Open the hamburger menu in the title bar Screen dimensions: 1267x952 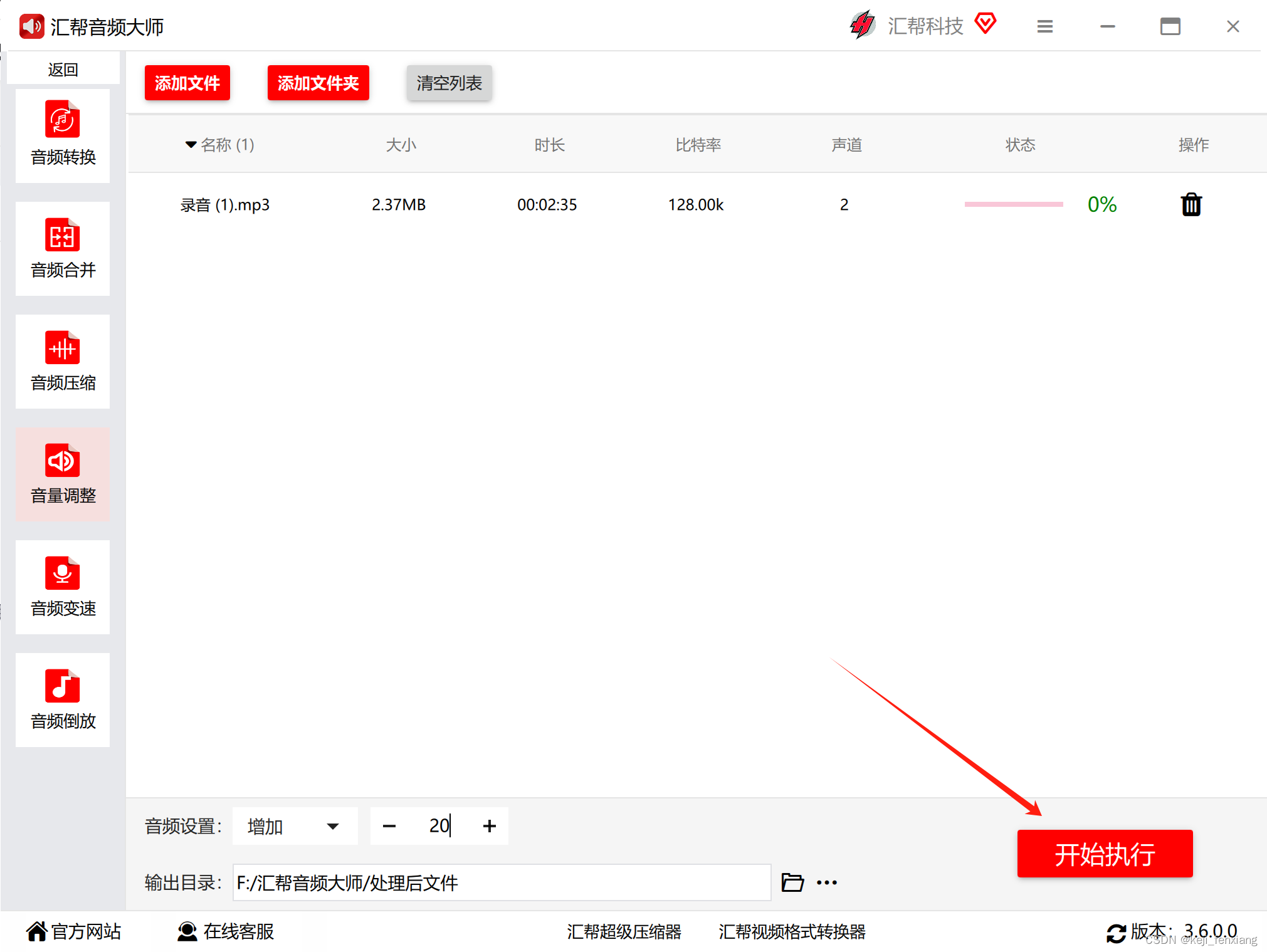tap(1044, 26)
